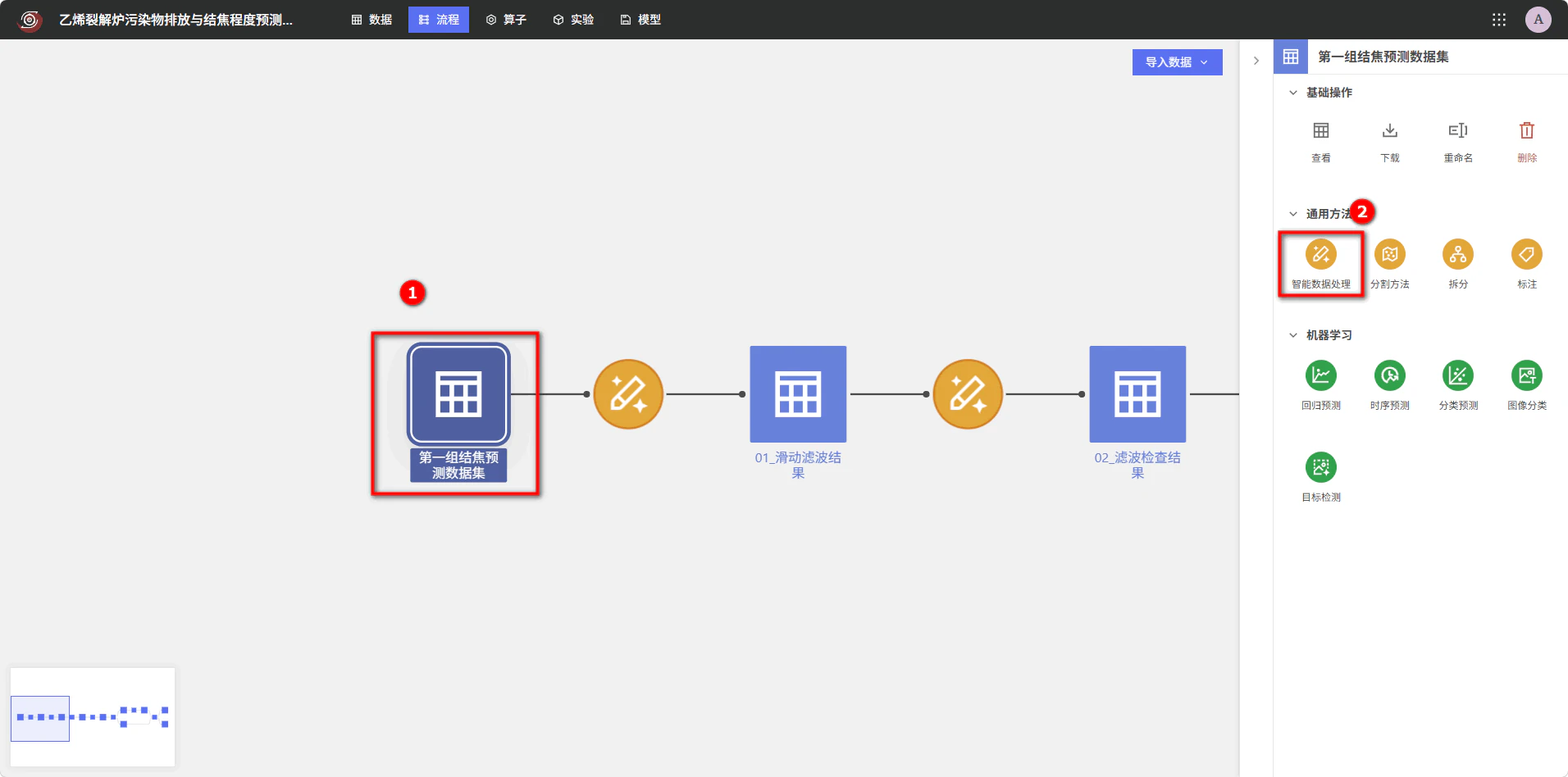Switch to the 流程 tab
This screenshot has width=1568, height=777.
[439, 20]
